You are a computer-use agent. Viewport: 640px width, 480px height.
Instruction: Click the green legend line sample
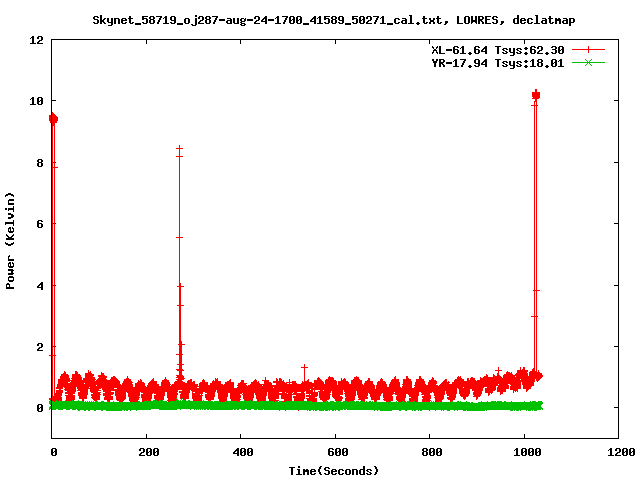tap(588, 62)
